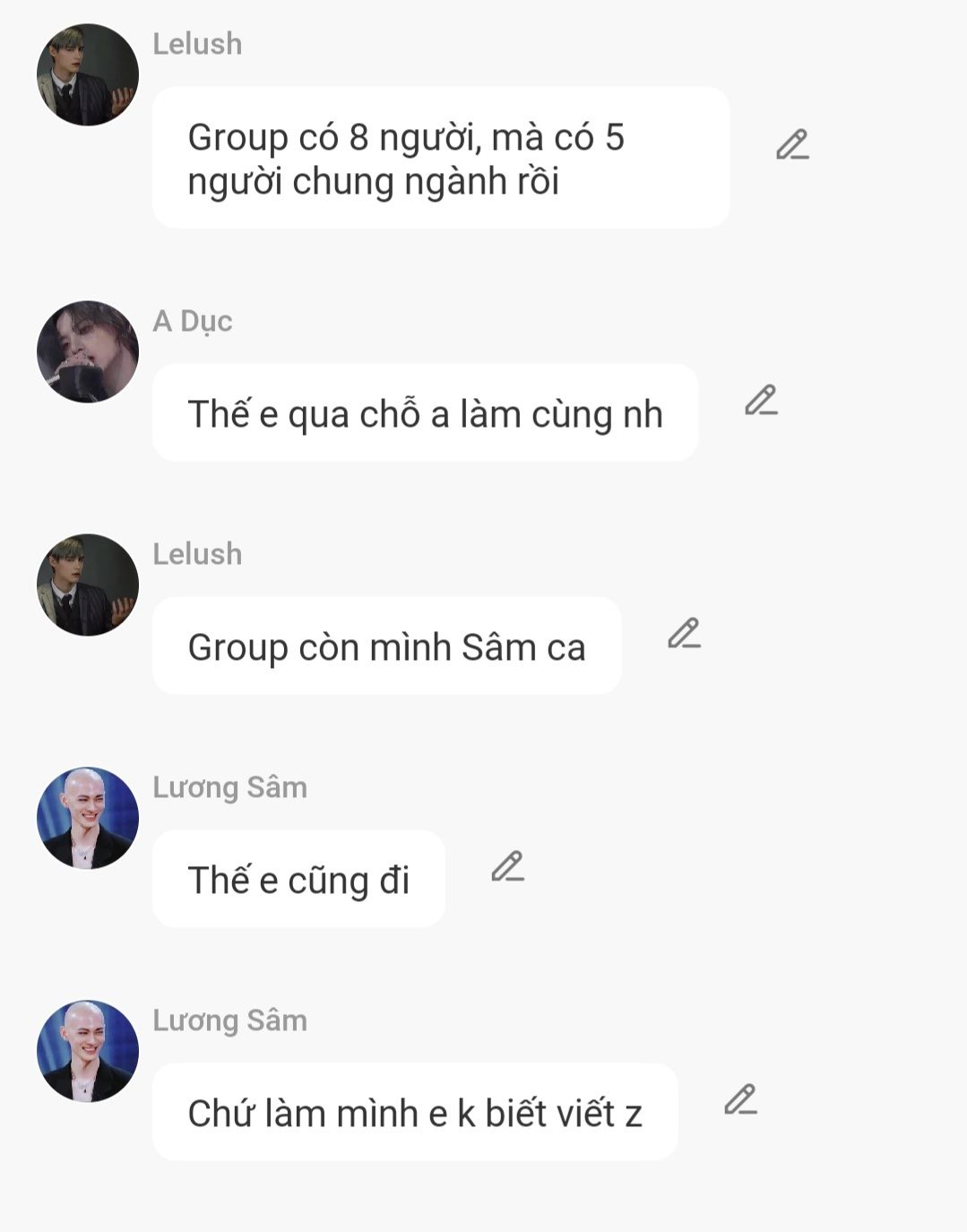Tap the last "Lương Sâm" name label

(x=229, y=1020)
